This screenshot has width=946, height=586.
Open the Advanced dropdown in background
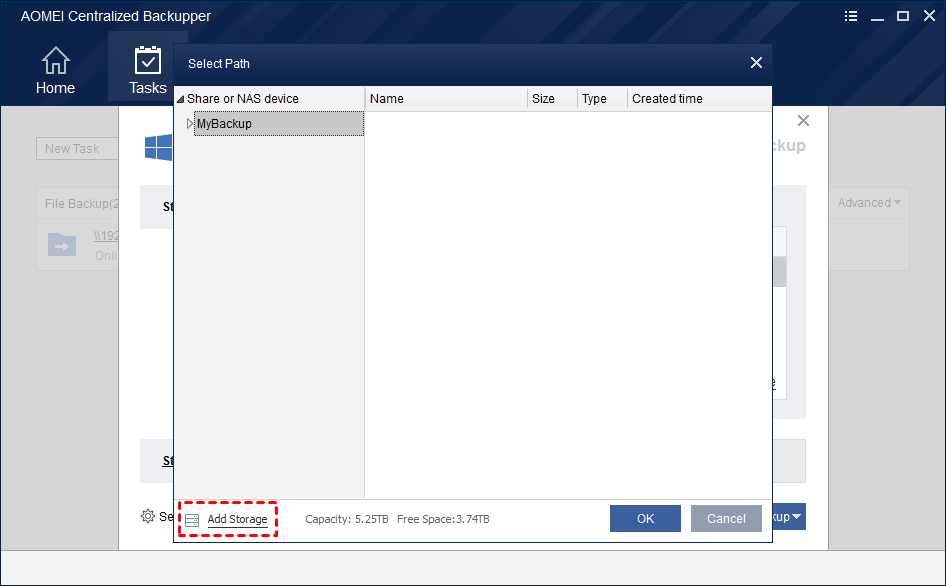click(x=869, y=203)
